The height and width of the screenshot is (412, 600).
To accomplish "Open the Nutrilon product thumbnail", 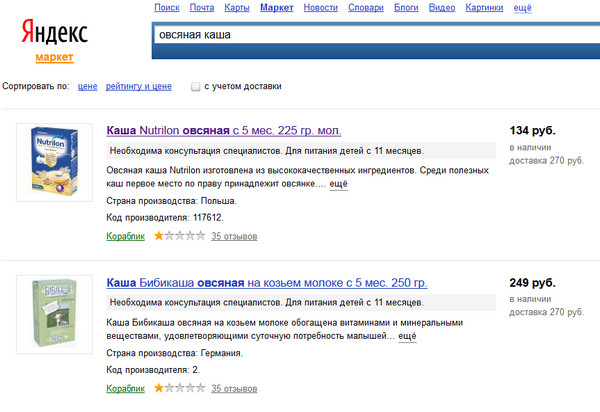I will point(49,177).
